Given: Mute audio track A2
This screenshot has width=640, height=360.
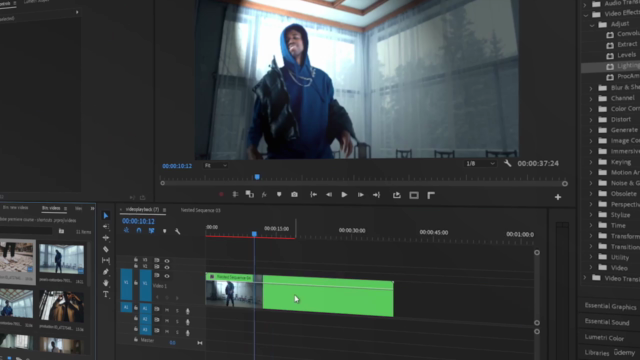Looking at the screenshot, I should 167,321.
